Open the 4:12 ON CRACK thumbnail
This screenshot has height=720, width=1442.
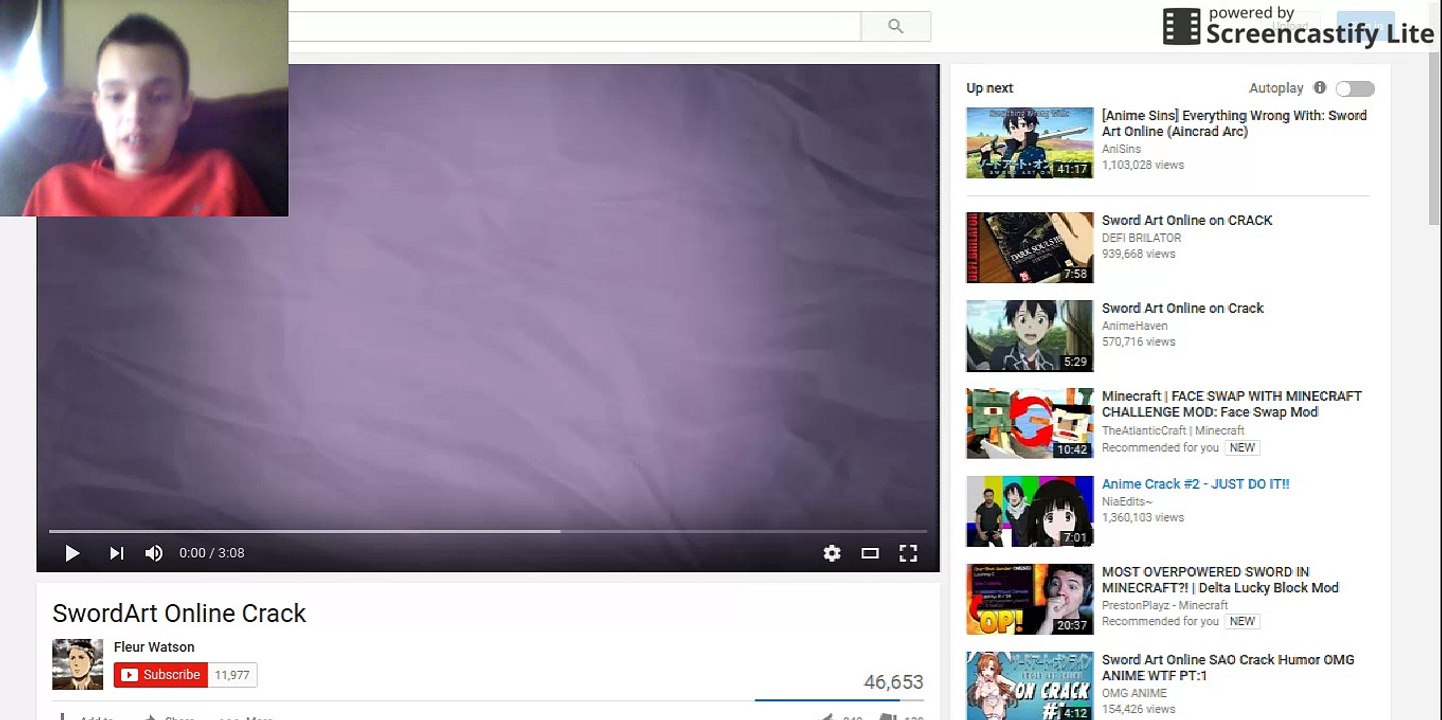1030,686
